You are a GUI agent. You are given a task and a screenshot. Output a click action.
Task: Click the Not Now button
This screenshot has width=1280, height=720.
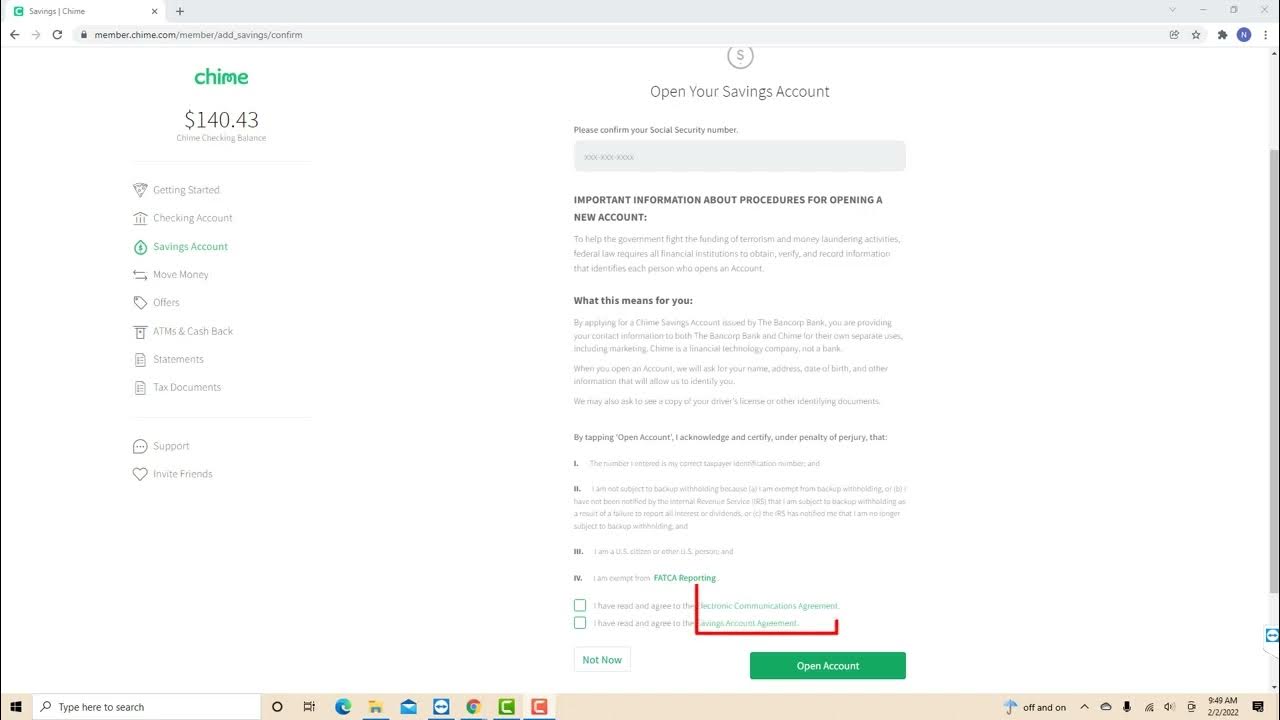[x=602, y=659]
